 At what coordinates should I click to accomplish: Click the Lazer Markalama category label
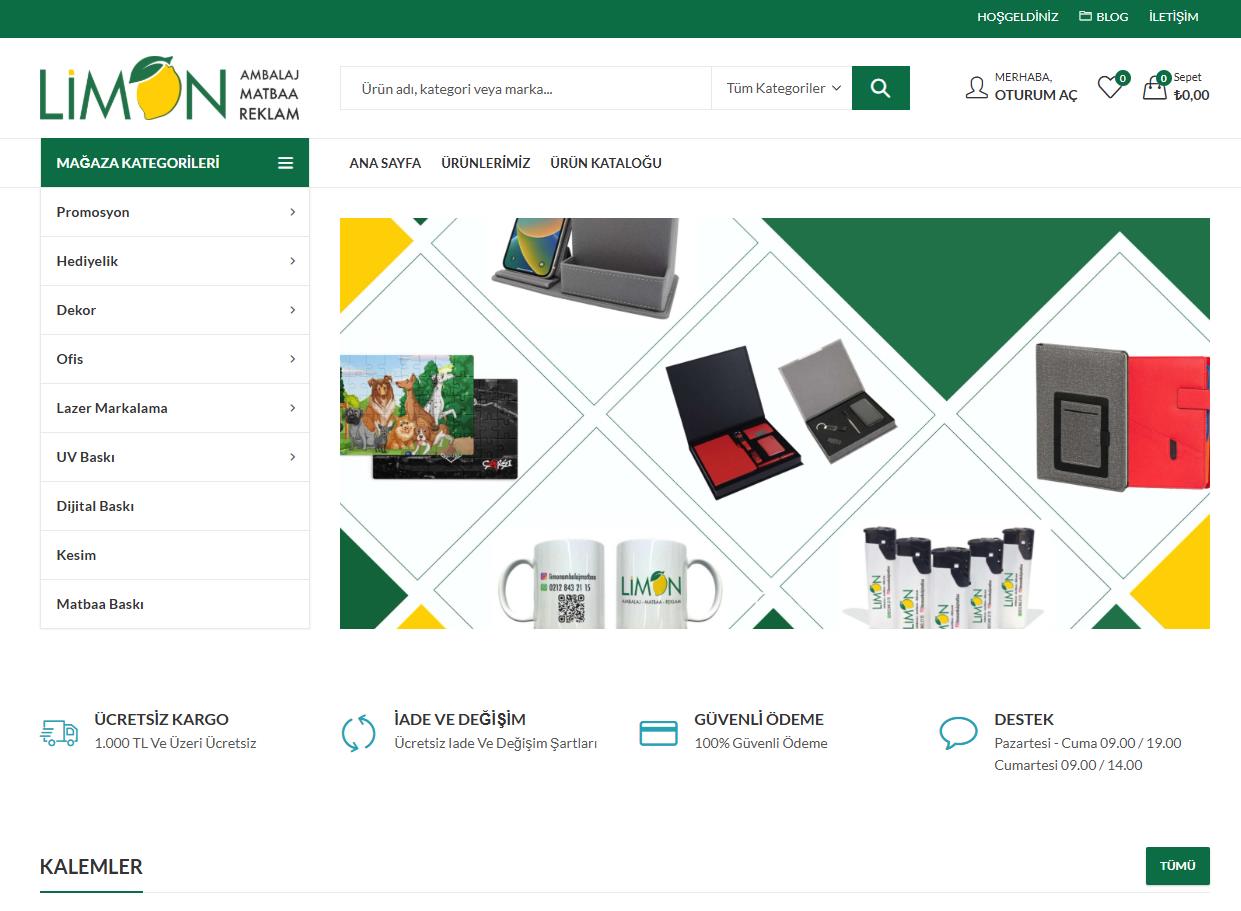112,408
